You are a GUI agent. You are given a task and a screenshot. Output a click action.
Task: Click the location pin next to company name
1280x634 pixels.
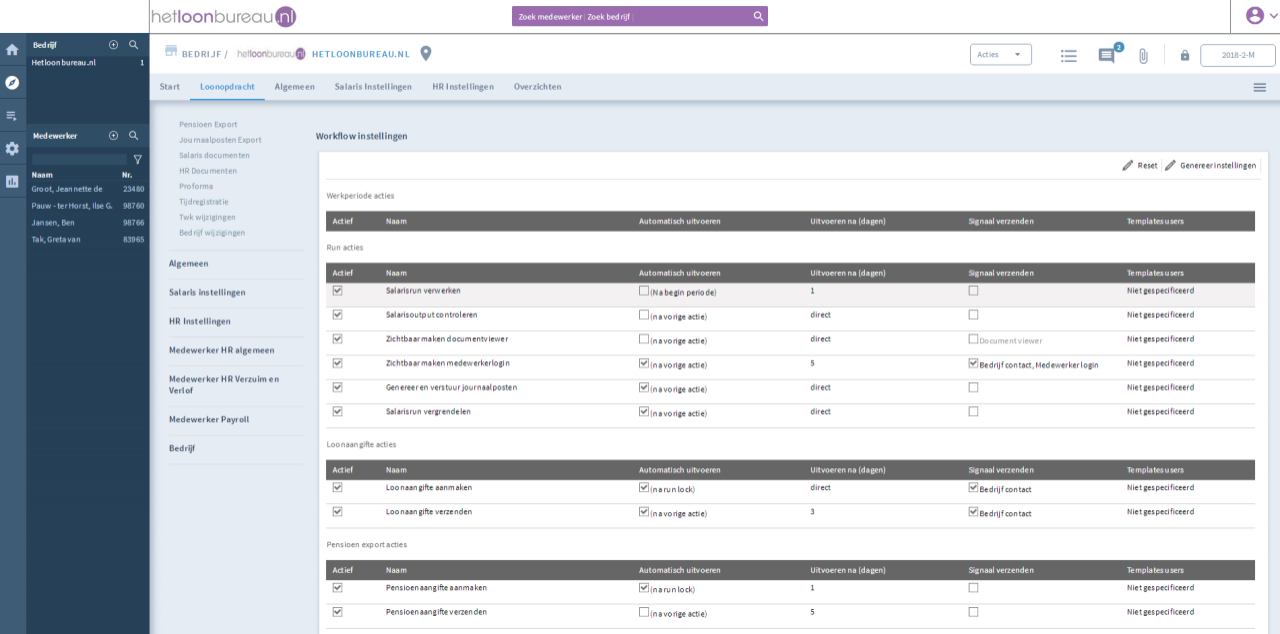425,54
